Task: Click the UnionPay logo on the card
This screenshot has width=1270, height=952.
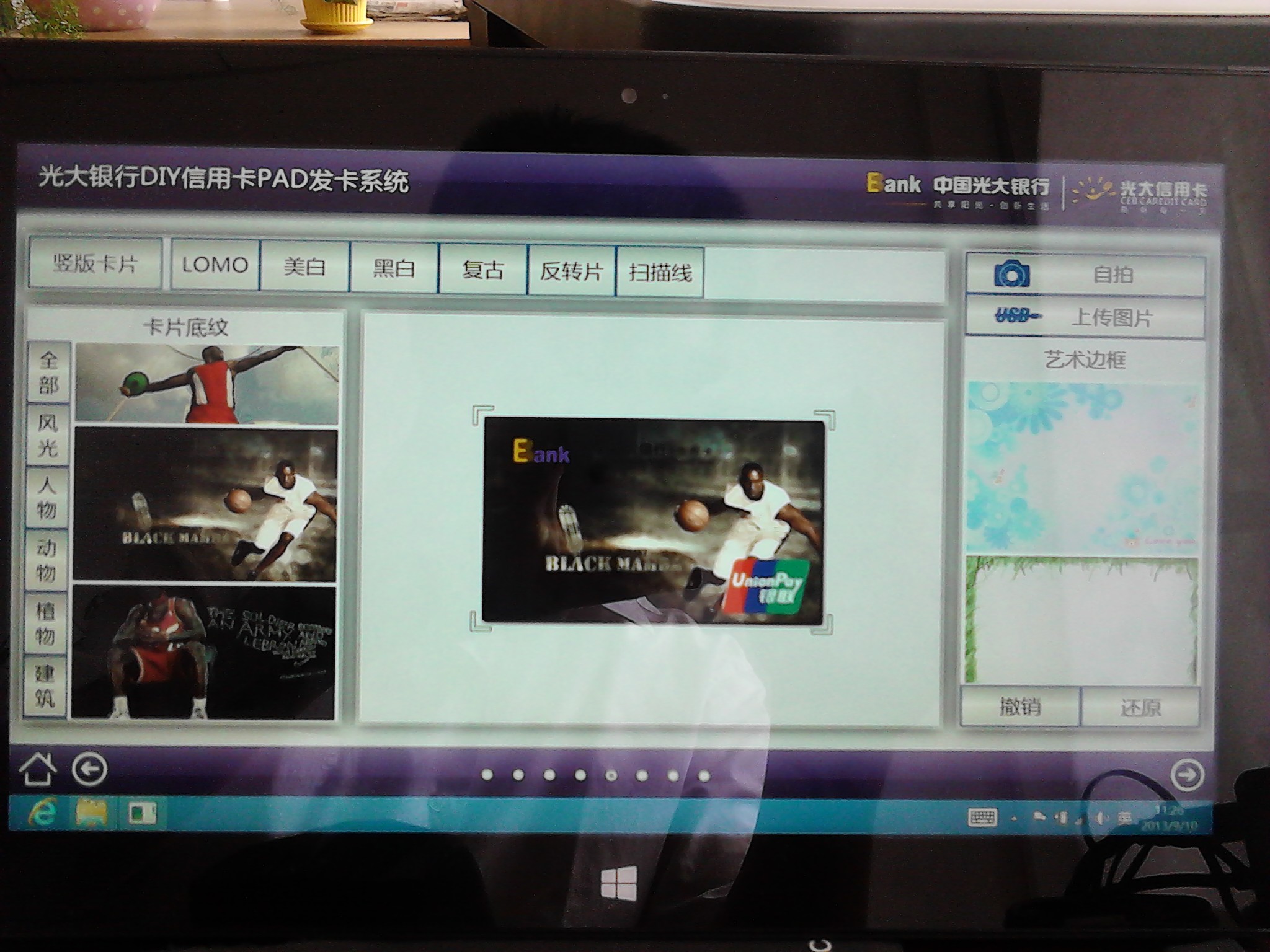Action: click(765, 586)
